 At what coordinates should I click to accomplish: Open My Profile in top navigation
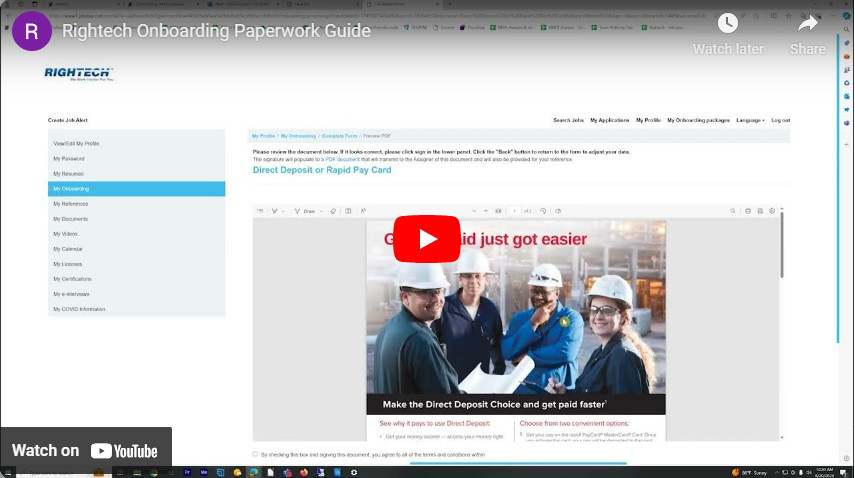point(648,120)
